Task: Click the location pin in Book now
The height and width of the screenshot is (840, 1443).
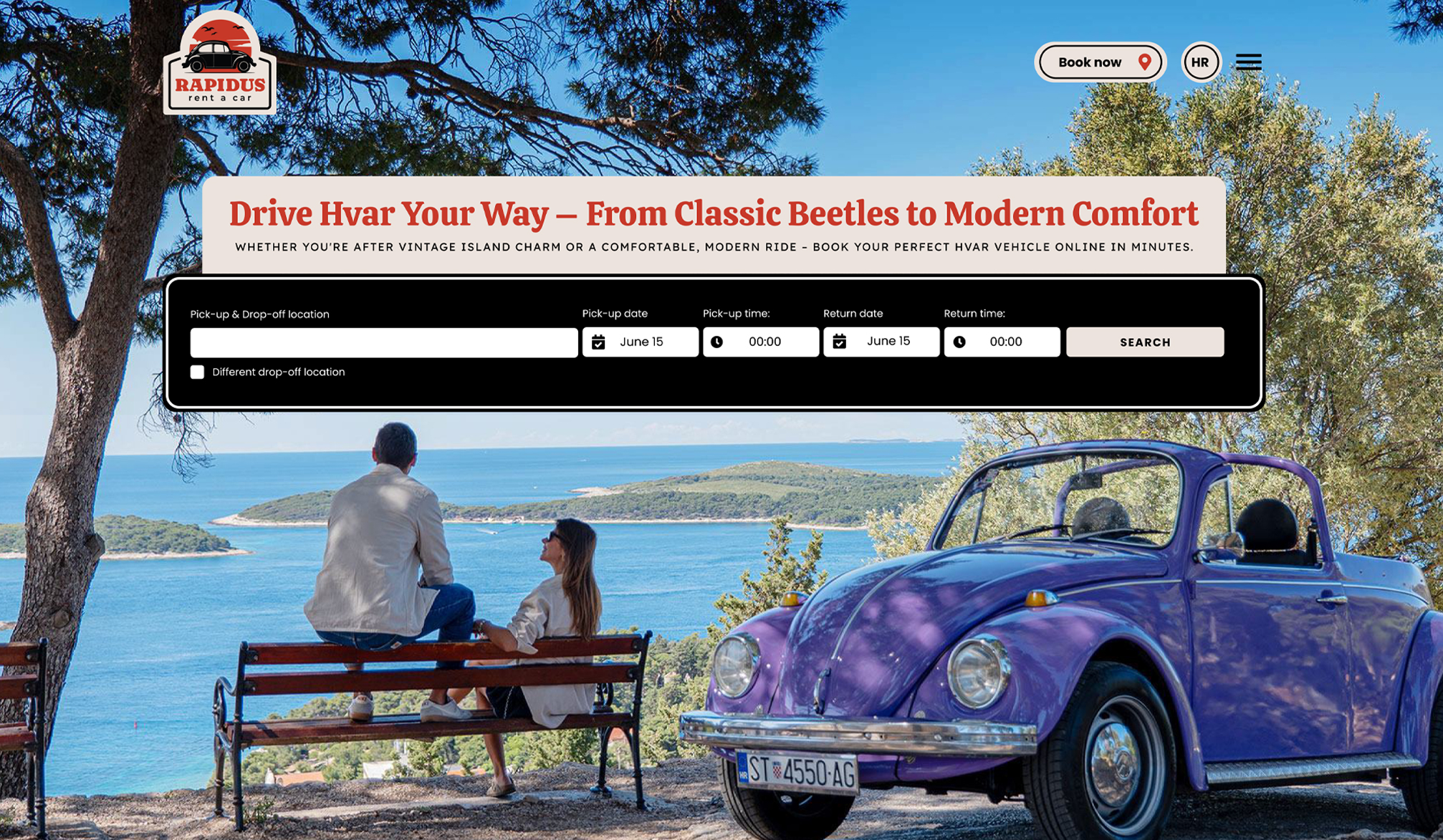Action: (x=1144, y=62)
